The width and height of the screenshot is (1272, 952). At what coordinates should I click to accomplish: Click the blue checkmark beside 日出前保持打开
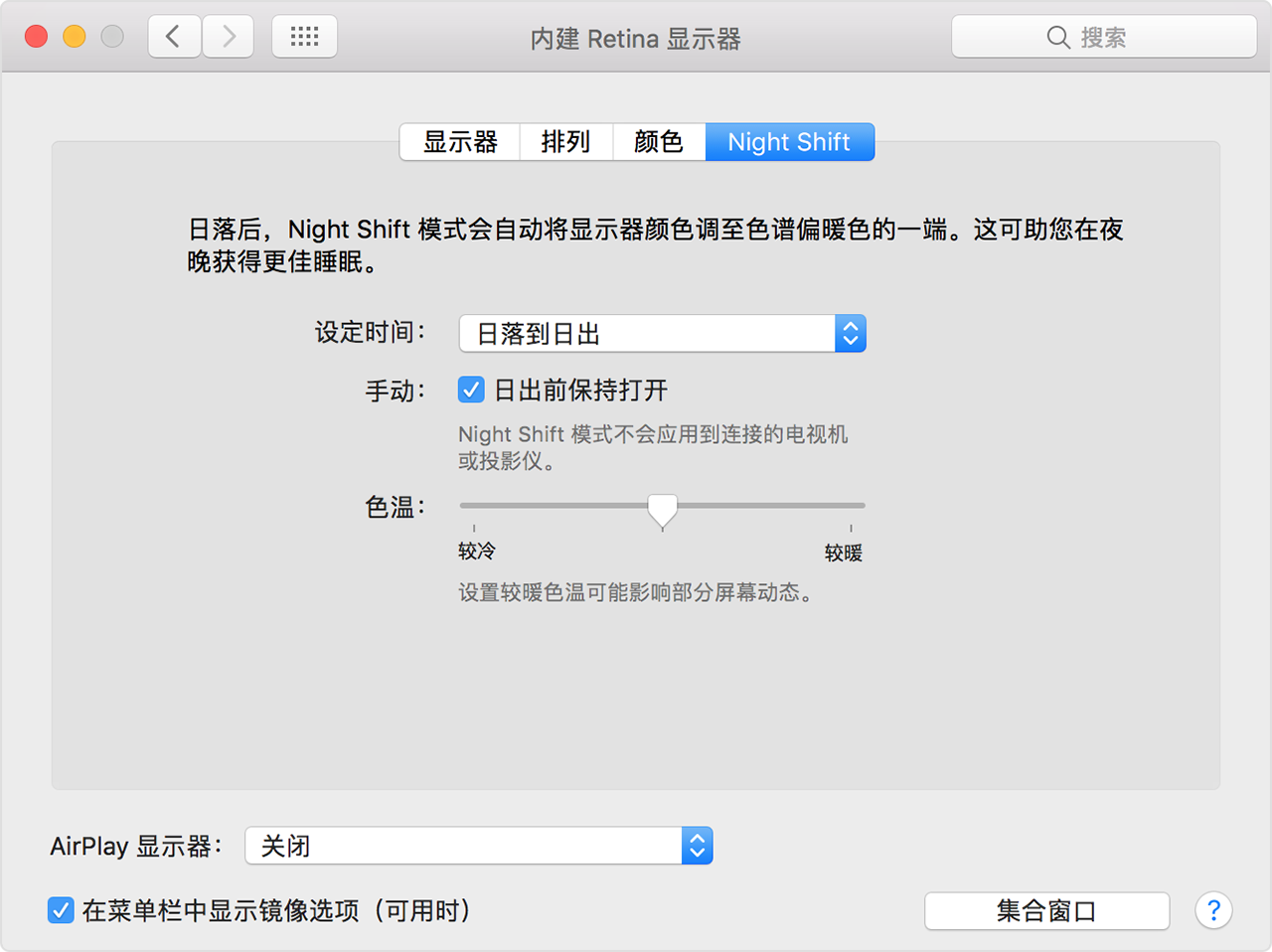coord(470,390)
